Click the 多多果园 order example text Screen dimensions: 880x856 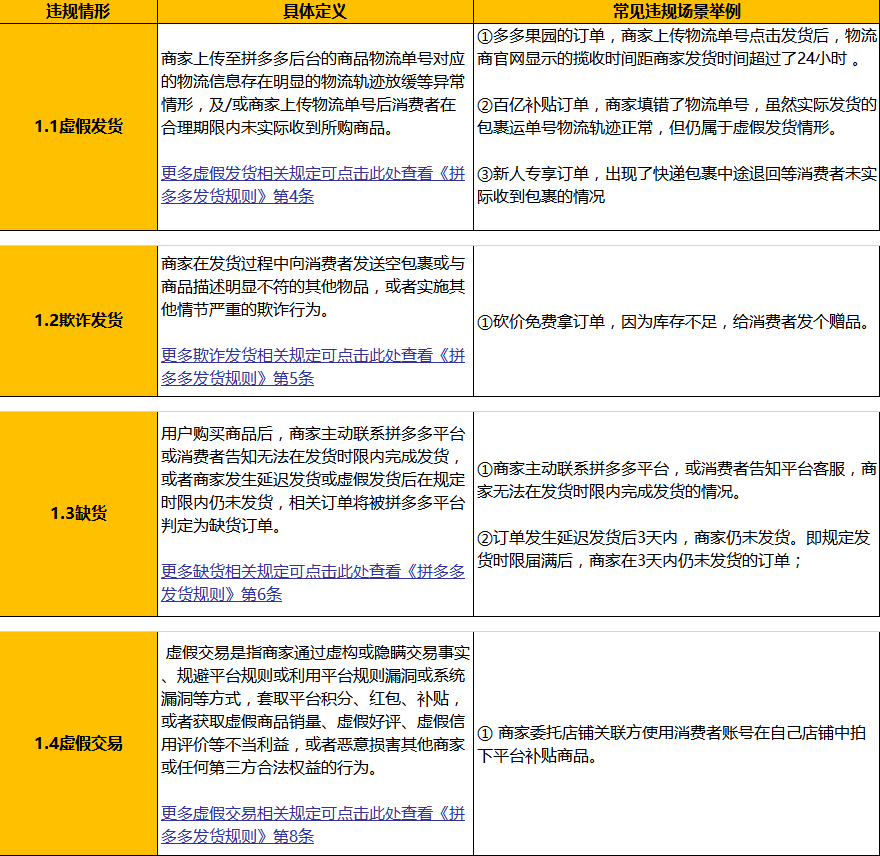tap(676, 48)
